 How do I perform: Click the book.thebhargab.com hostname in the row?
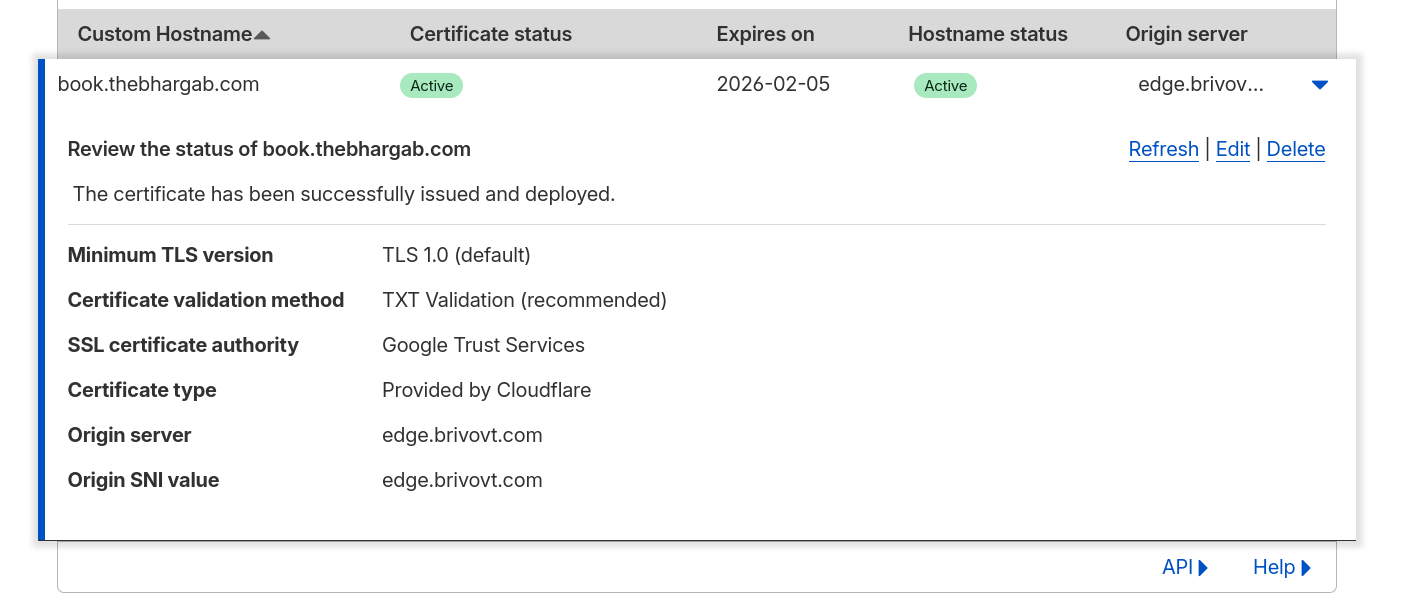[158, 84]
